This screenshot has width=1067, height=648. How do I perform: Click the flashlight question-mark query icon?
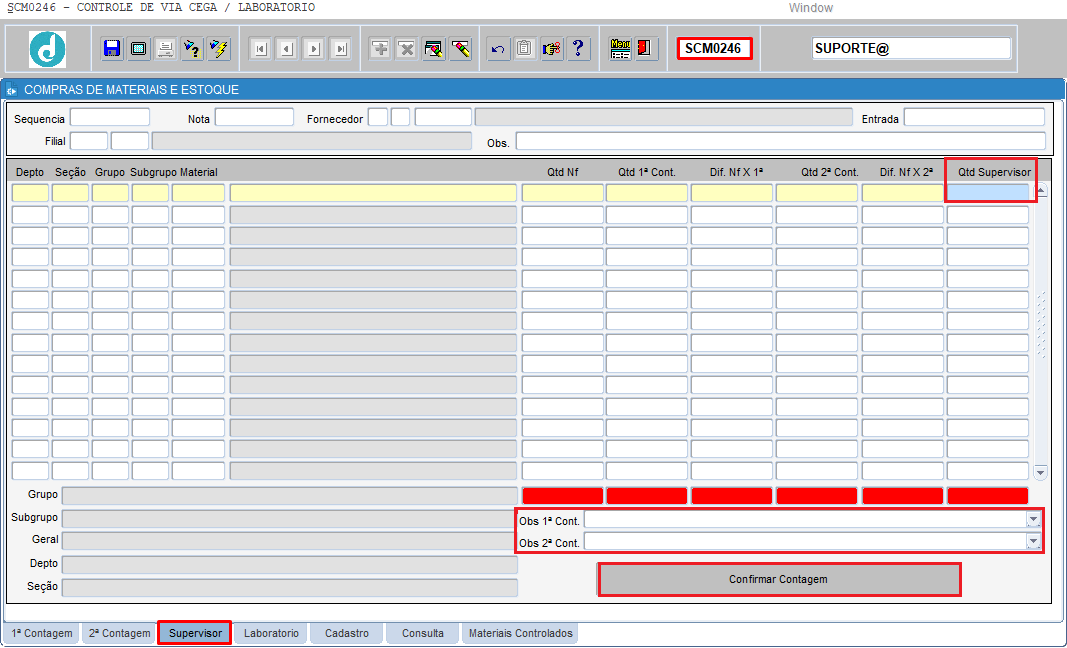click(192, 49)
